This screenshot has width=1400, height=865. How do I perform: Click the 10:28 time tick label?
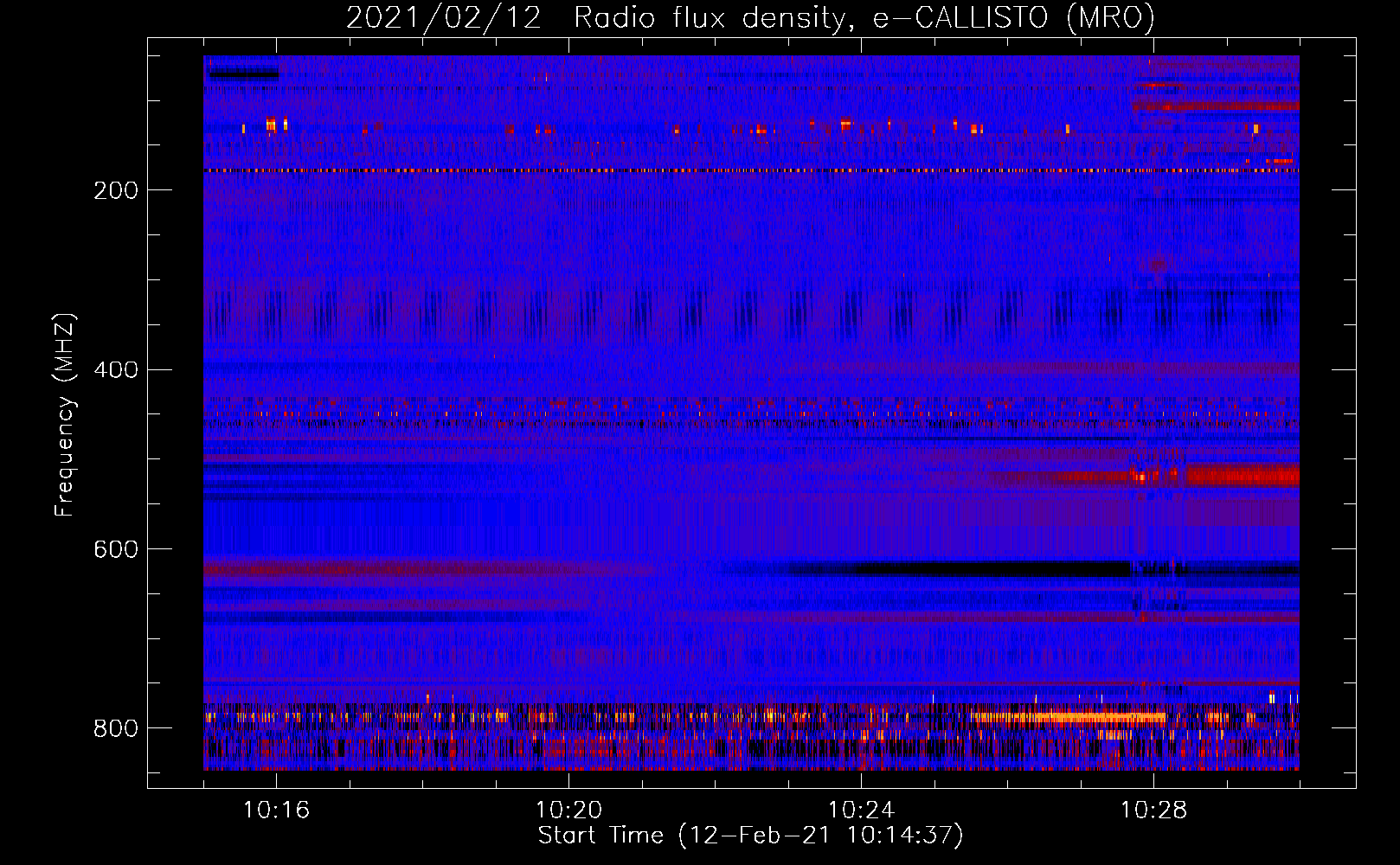1153,811
